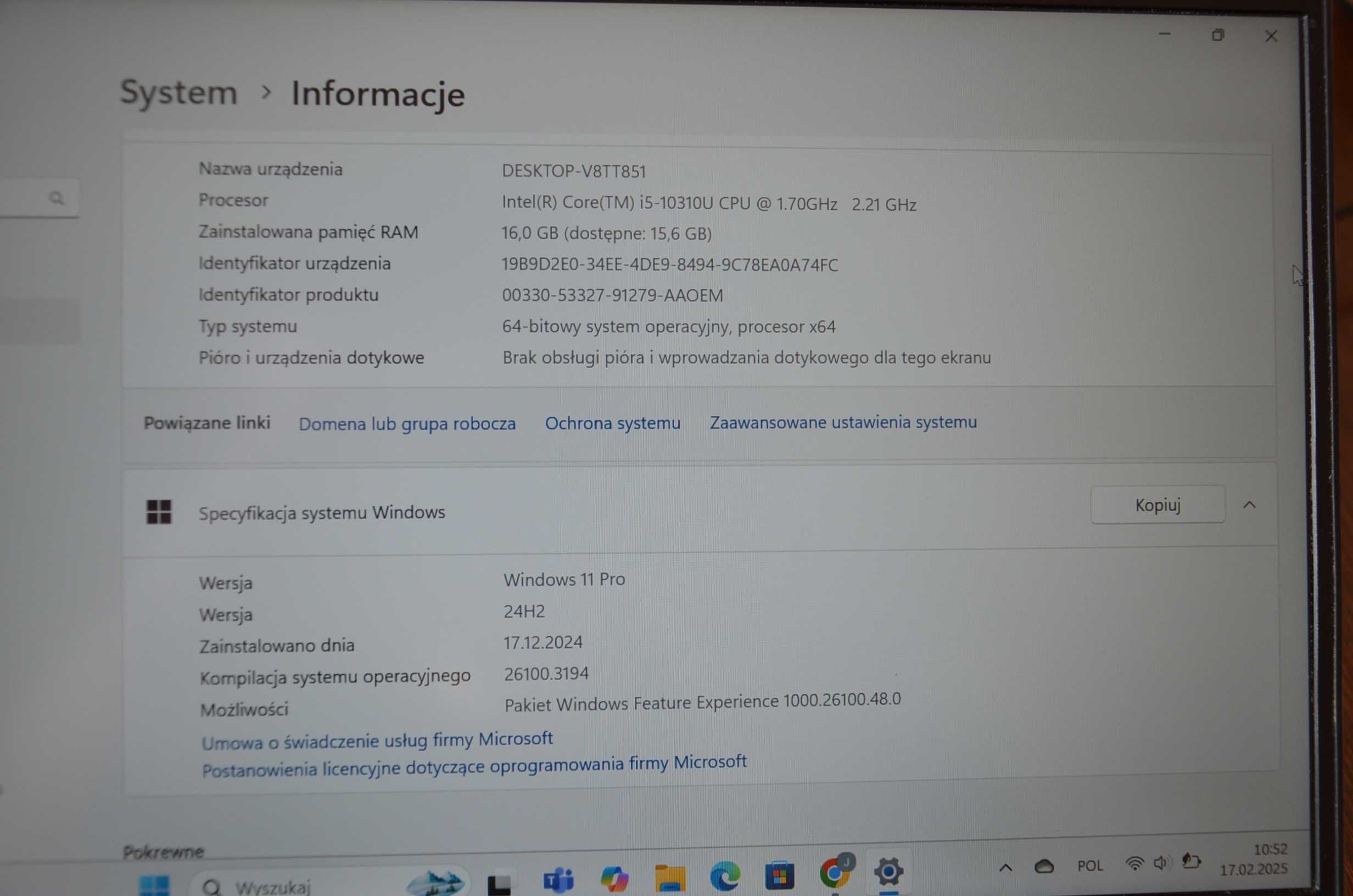
Task: Click the Settings gear taskbar icon
Action: pos(888,871)
